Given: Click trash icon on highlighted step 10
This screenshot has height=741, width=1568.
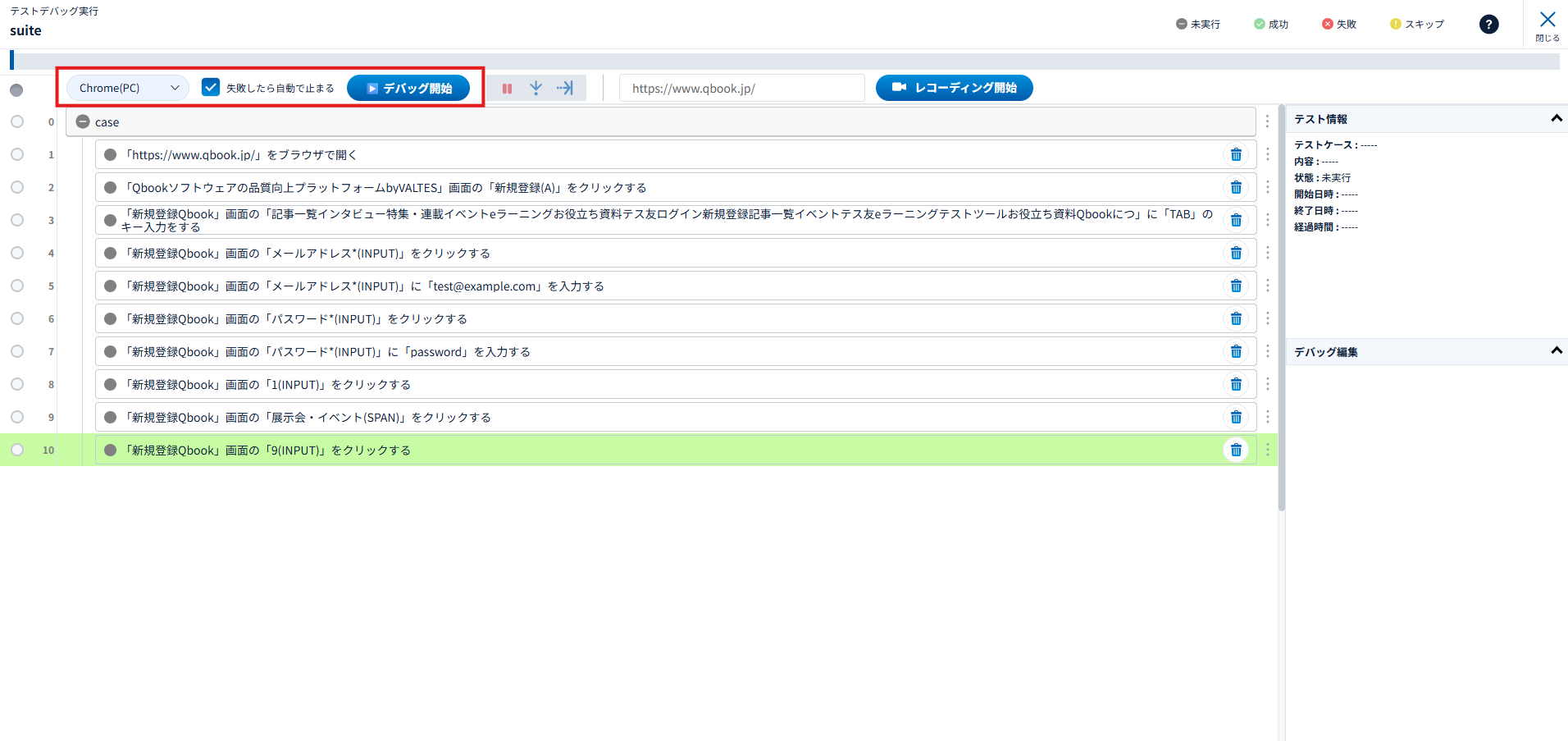Looking at the screenshot, I should [x=1235, y=450].
